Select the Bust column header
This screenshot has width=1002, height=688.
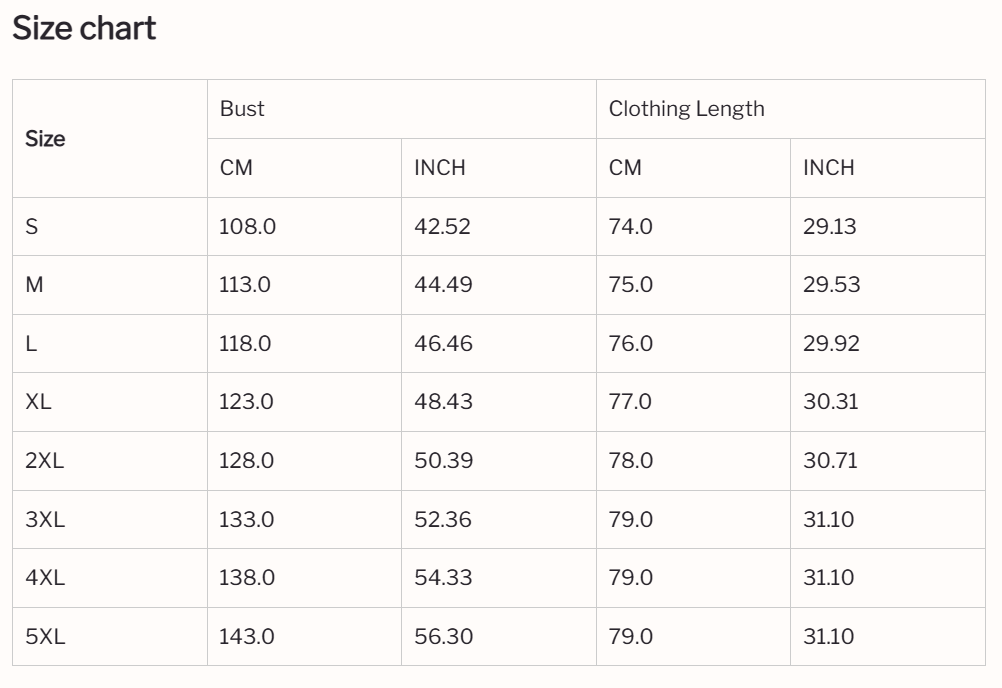coord(242,109)
